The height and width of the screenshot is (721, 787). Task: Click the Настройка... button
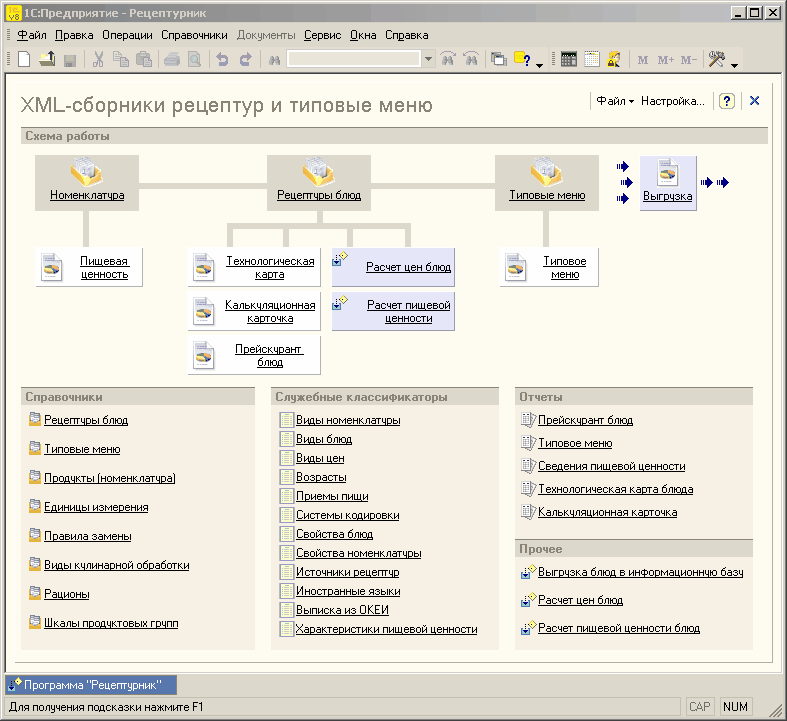673,101
